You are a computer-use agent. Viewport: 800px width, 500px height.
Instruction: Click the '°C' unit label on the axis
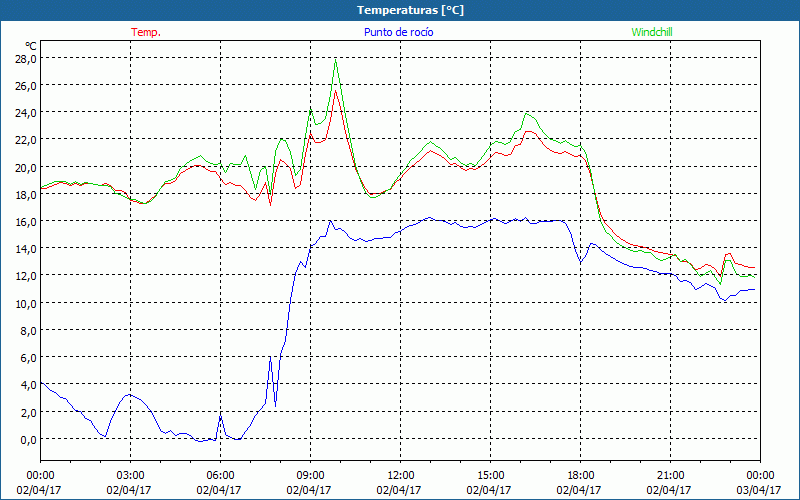pos(31,47)
